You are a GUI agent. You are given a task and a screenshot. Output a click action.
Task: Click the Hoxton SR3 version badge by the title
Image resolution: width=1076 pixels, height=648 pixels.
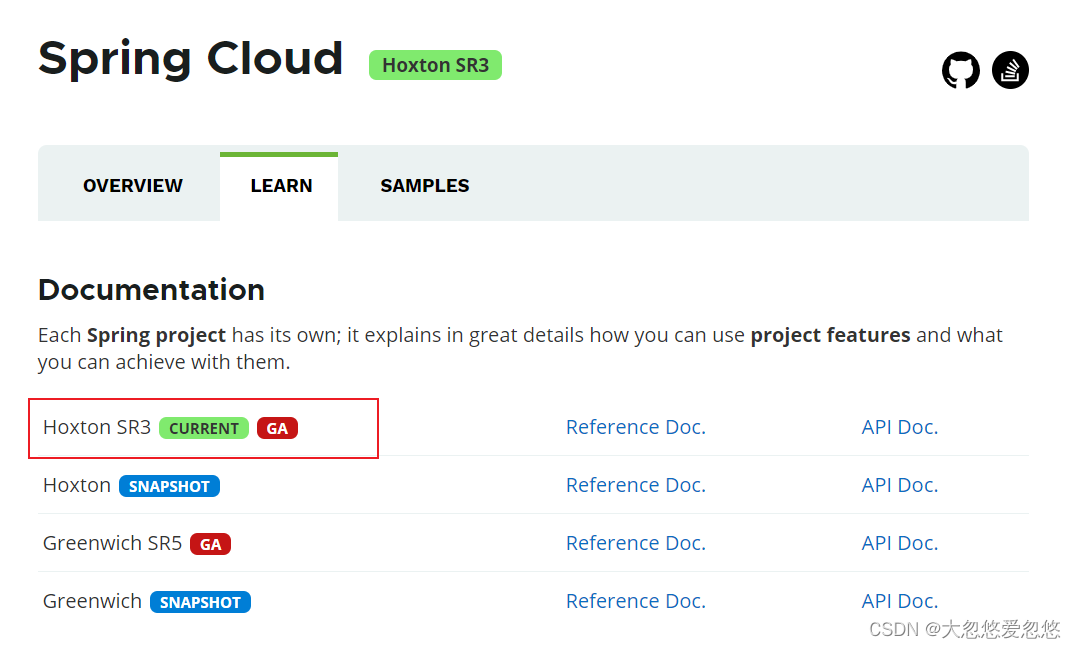[435, 65]
